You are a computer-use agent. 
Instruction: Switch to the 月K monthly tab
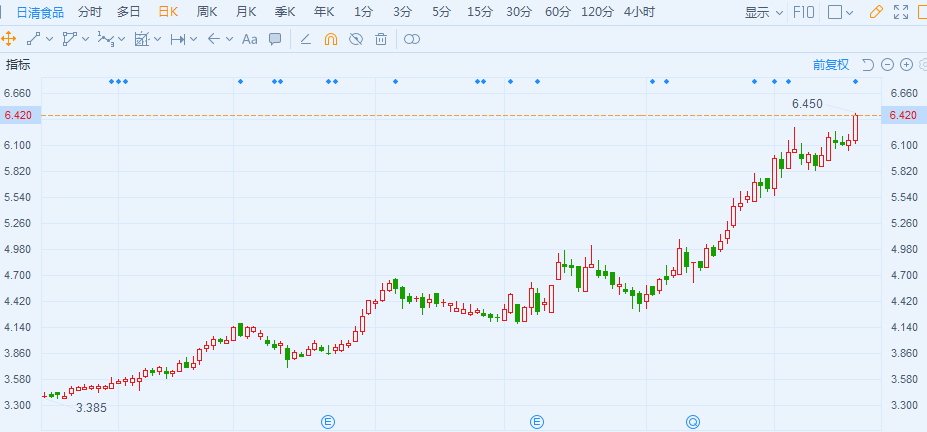(246, 12)
